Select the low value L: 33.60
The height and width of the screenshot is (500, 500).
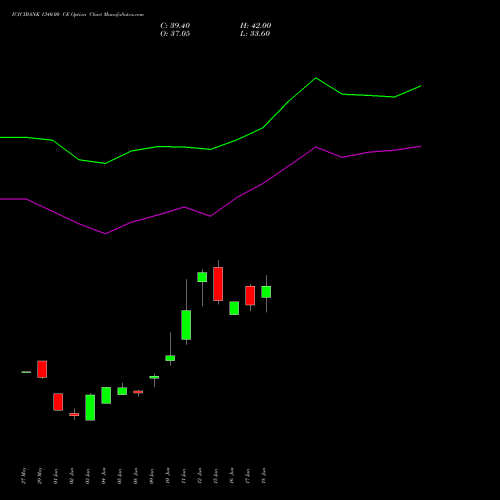(x=255, y=34)
